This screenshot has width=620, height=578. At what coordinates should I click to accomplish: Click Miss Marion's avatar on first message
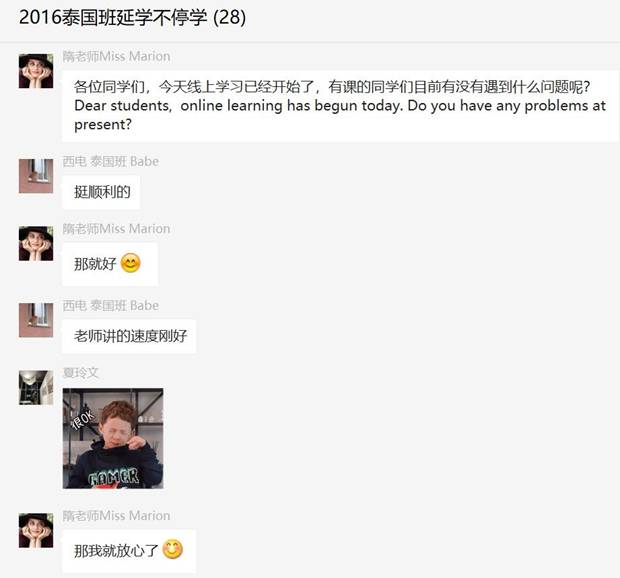coord(36,71)
